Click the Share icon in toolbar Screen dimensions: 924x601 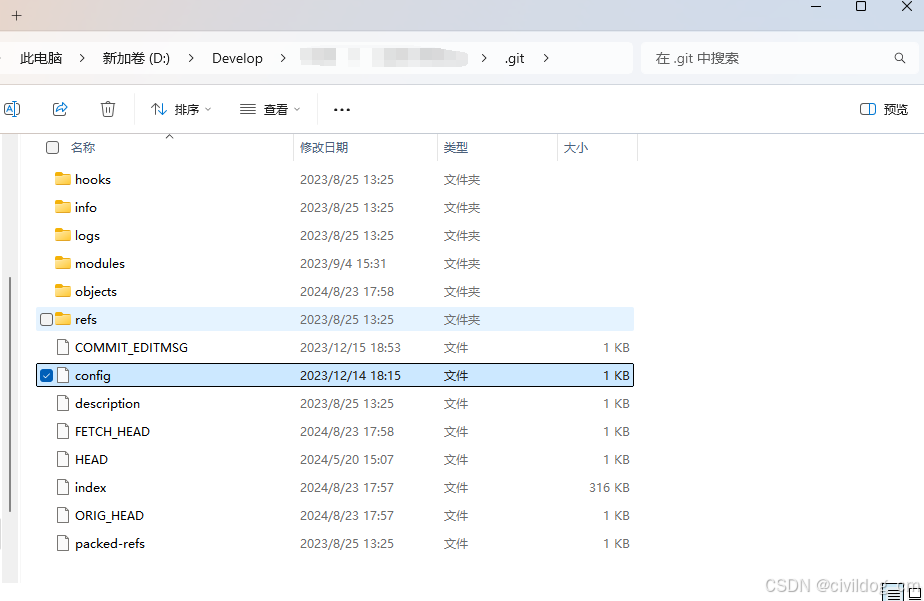pyautogui.click(x=60, y=109)
